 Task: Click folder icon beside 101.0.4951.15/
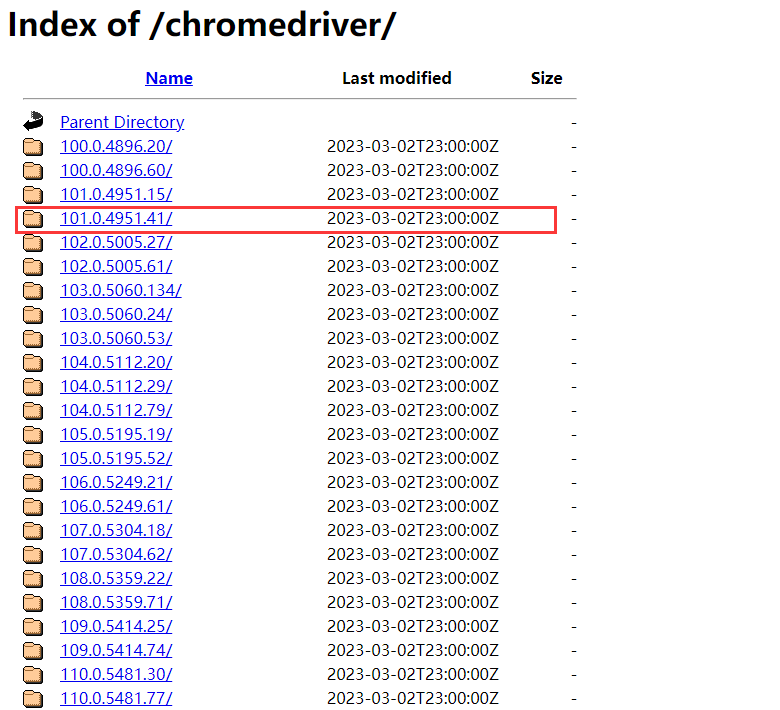coord(33,195)
